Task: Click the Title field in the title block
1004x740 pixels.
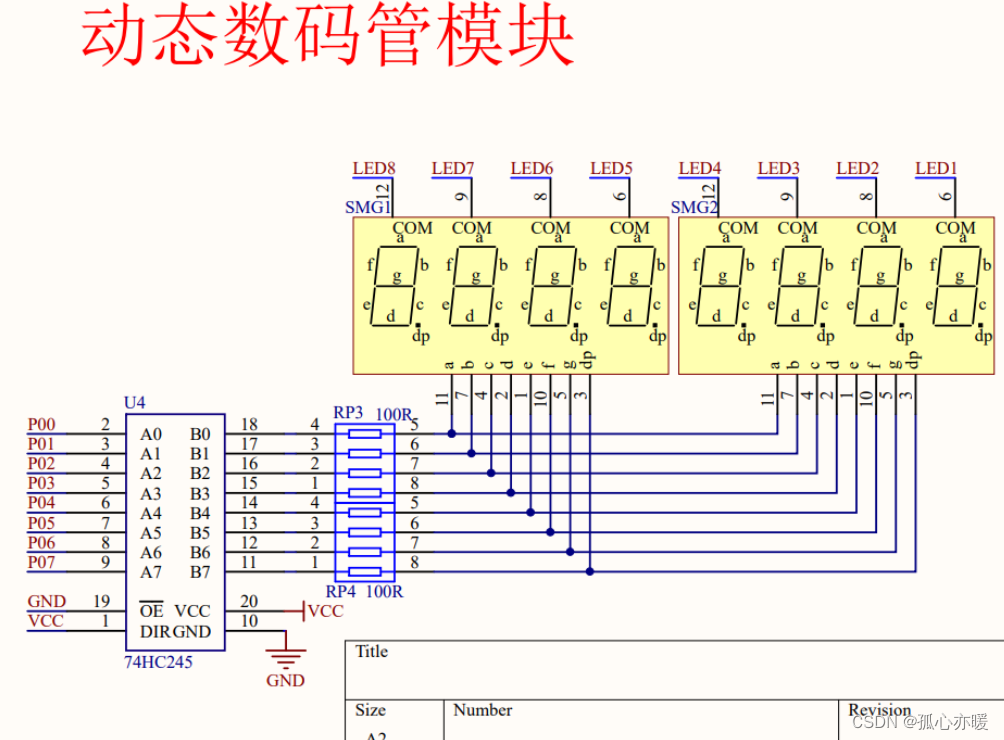Action: coord(371,652)
